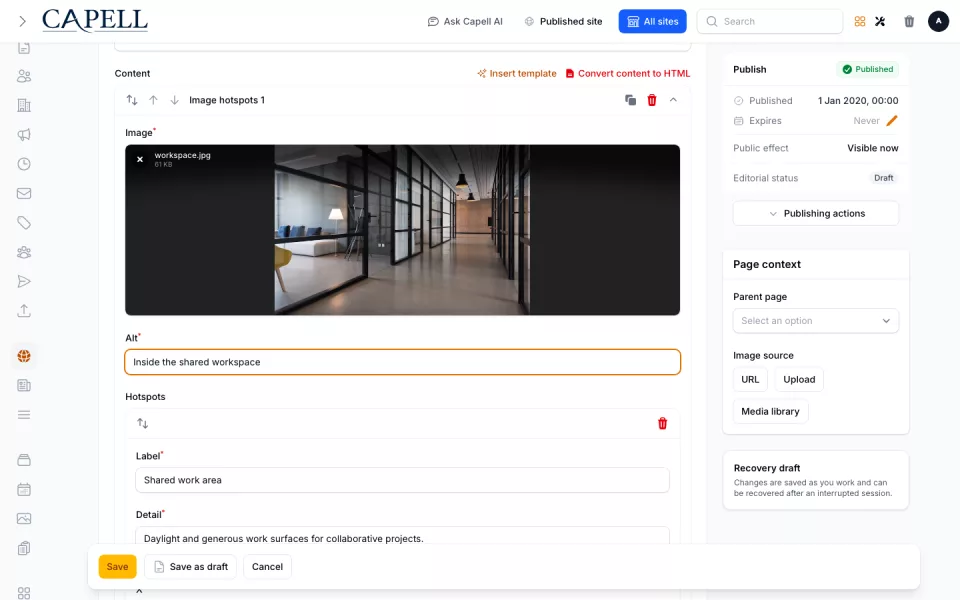Click Ask Capell AI
960x600 pixels.
(x=465, y=21)
